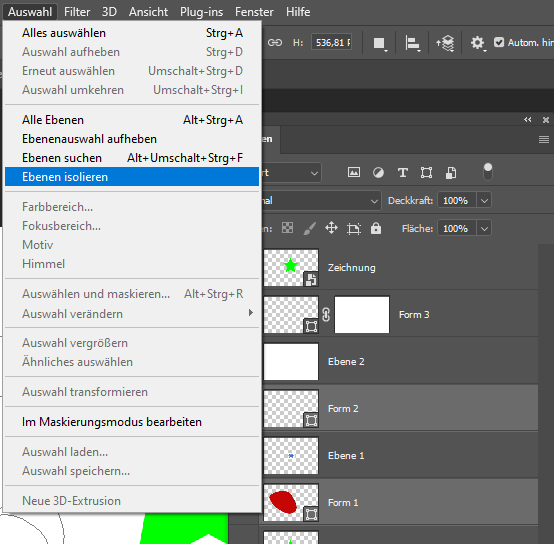
Task: Open the gear settings options
Action: click(478, 43)
